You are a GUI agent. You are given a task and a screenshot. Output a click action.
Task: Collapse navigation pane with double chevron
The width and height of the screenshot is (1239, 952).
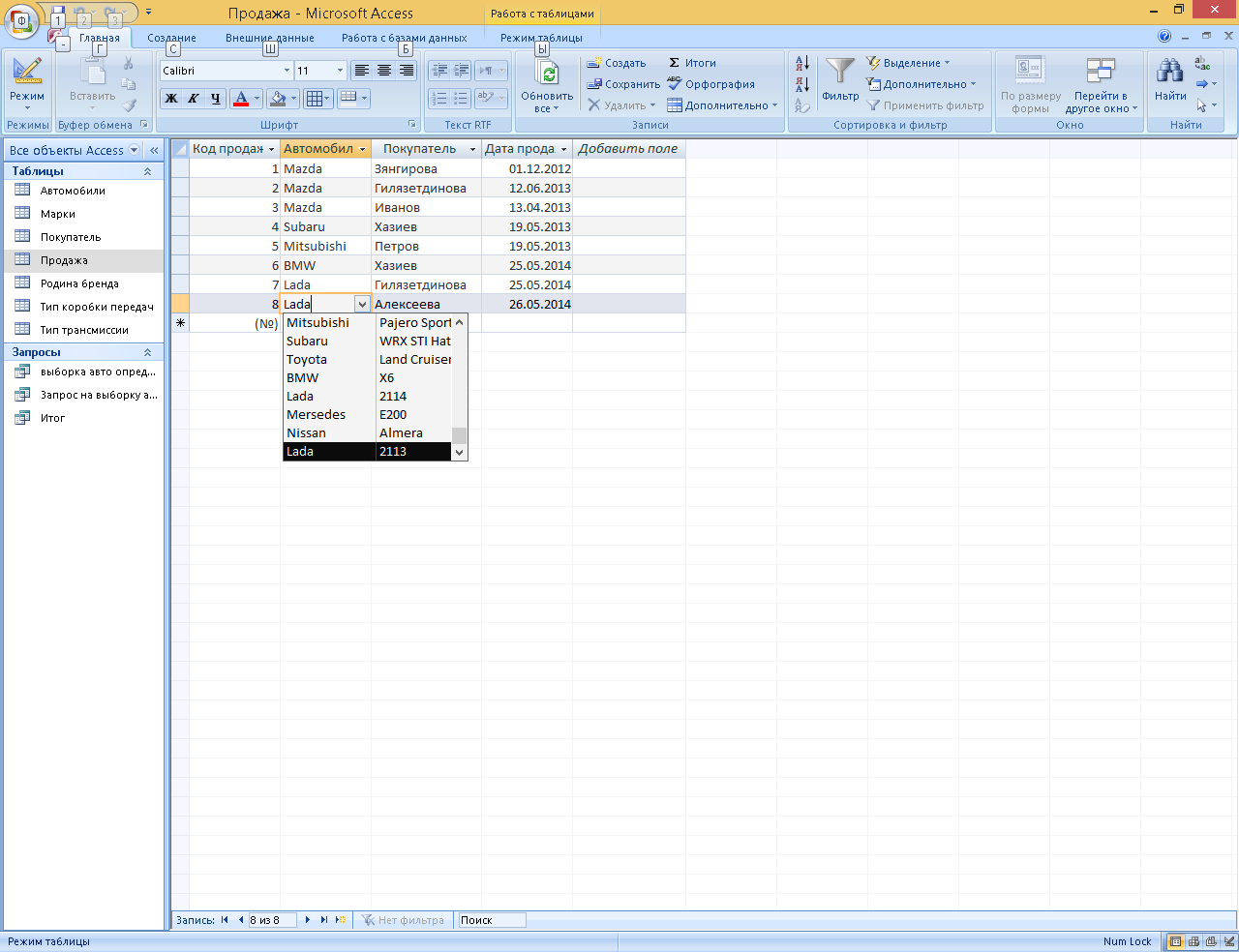tap(154, 150)
